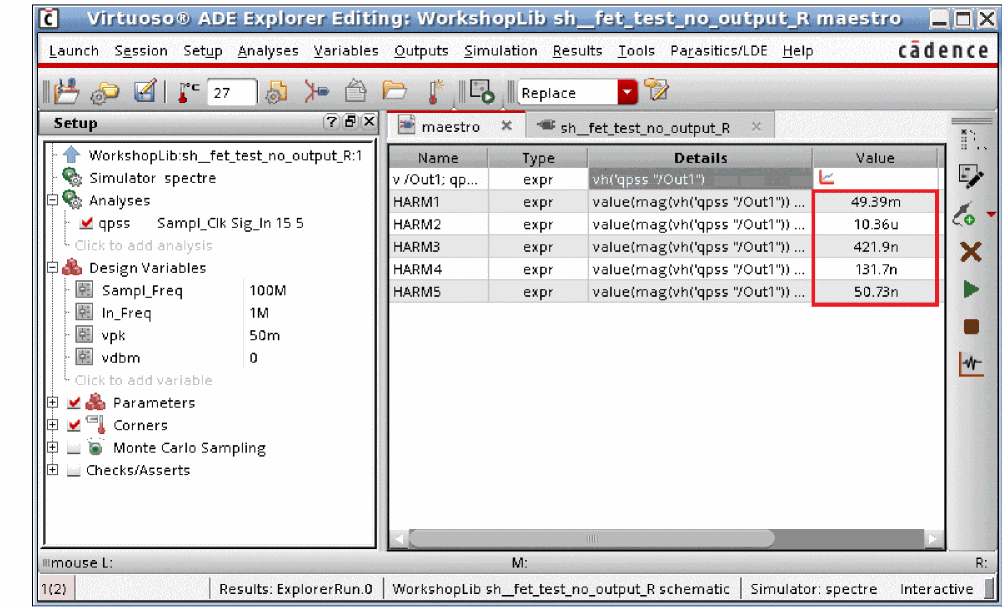Open the Simulation menu
The height and width of the screenshot is (609, 1003).
[x=500, y=51]
